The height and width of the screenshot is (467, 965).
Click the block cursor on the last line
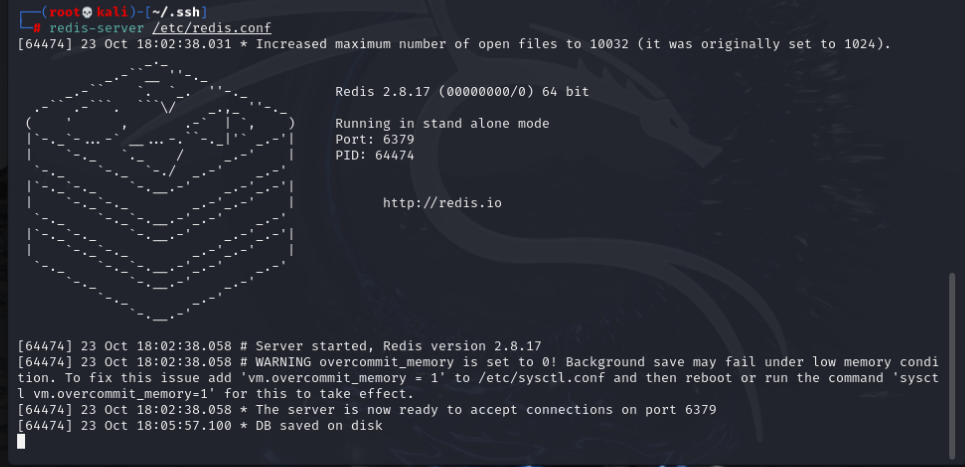22,441
